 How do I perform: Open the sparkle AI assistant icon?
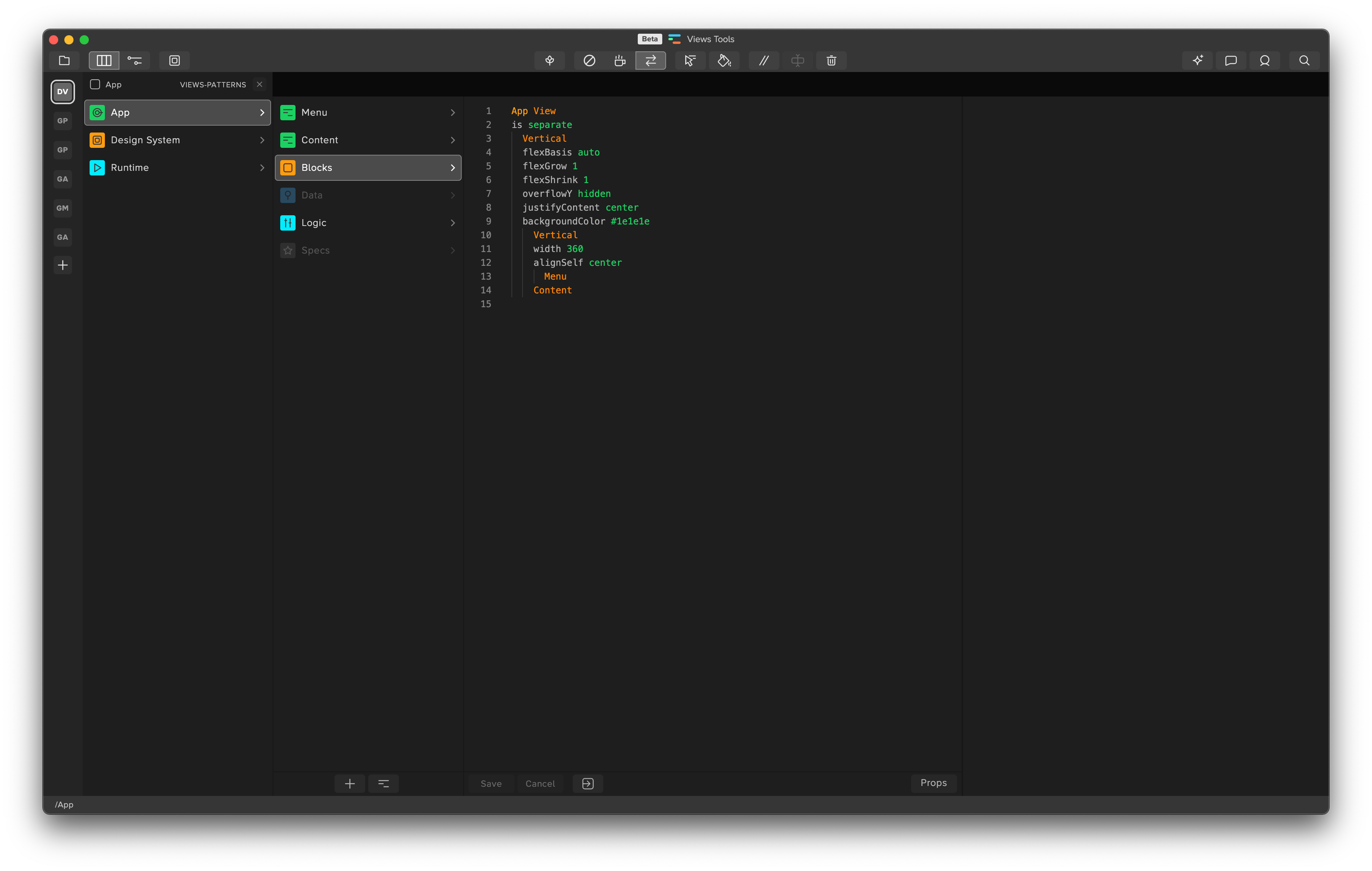tap(1198, 61)
